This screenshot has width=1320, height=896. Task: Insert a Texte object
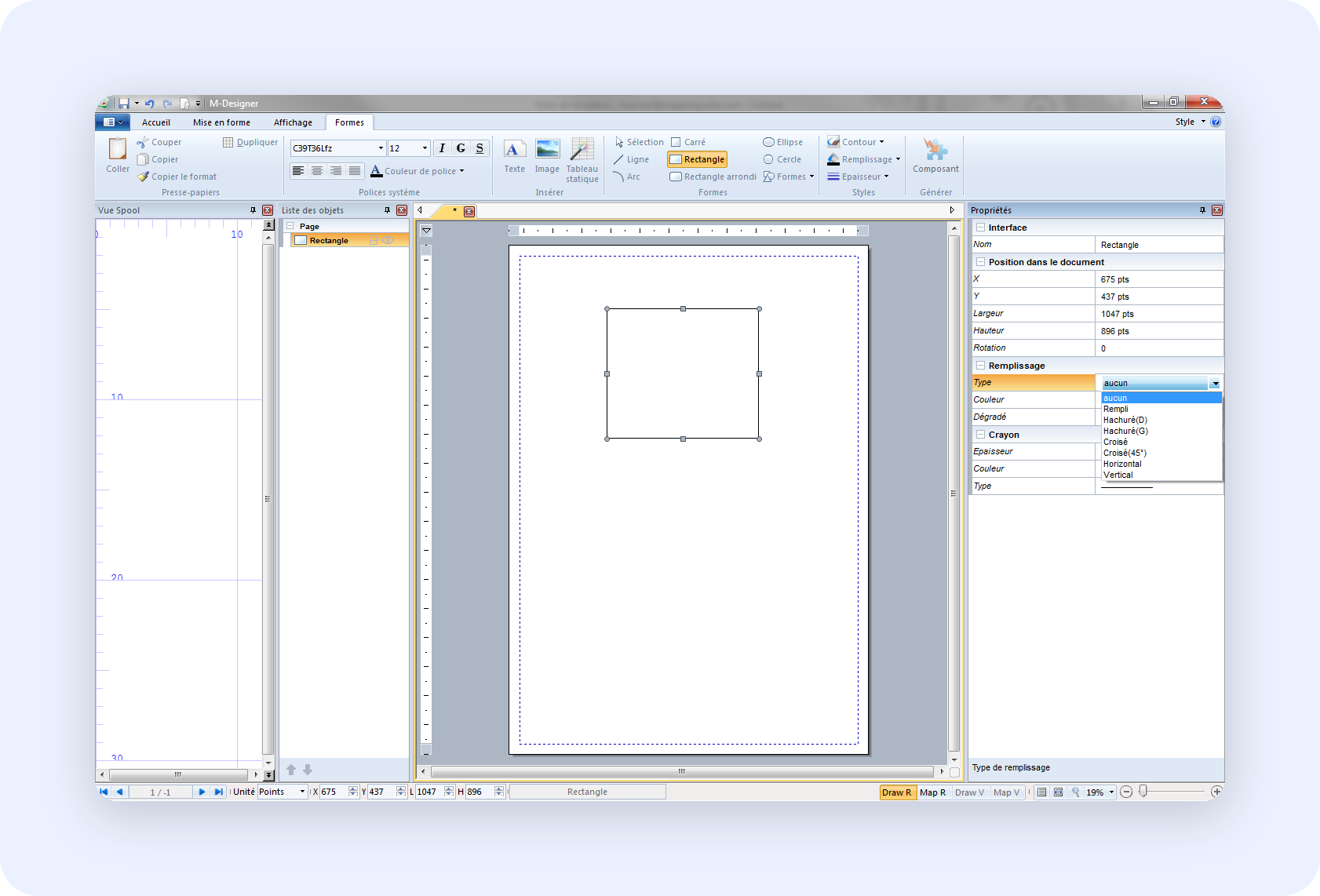[515, 156]
